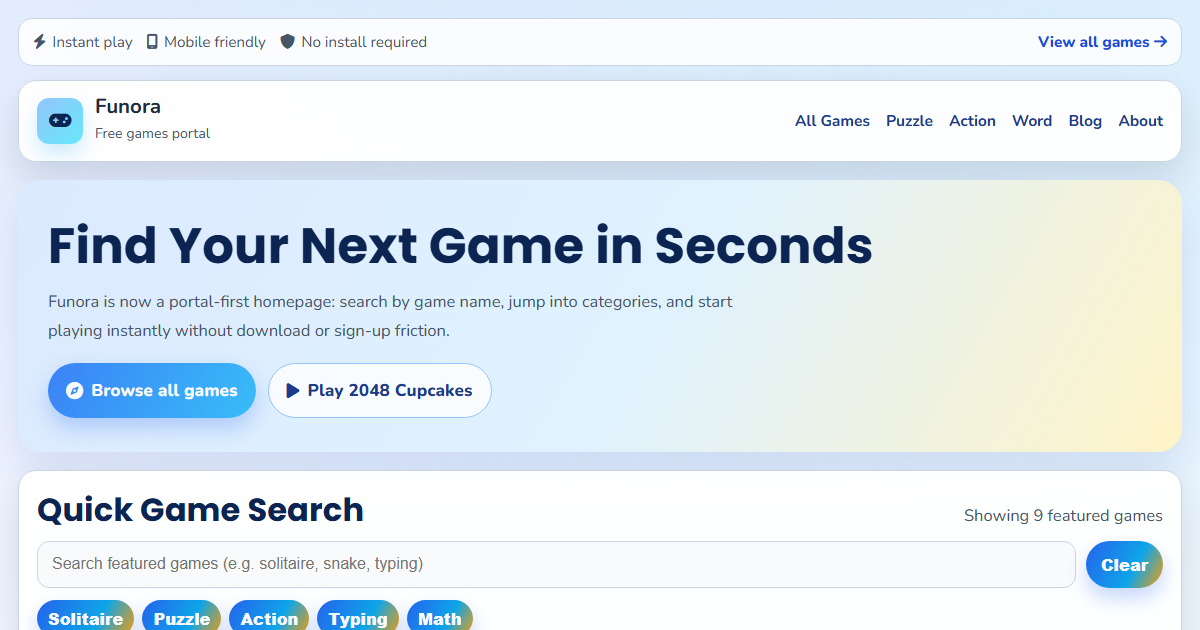Click the compass icon on Browse all games
Screen dimensions: 1200x630
(74, 390)
